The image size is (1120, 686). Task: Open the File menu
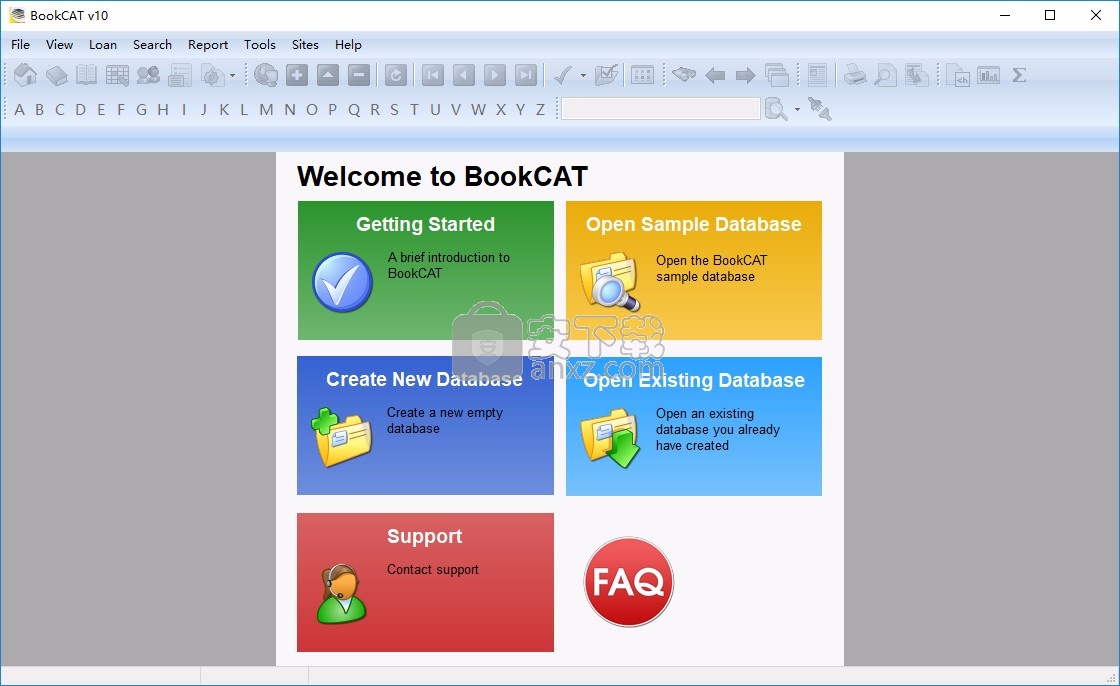click(x=21, y=44)
